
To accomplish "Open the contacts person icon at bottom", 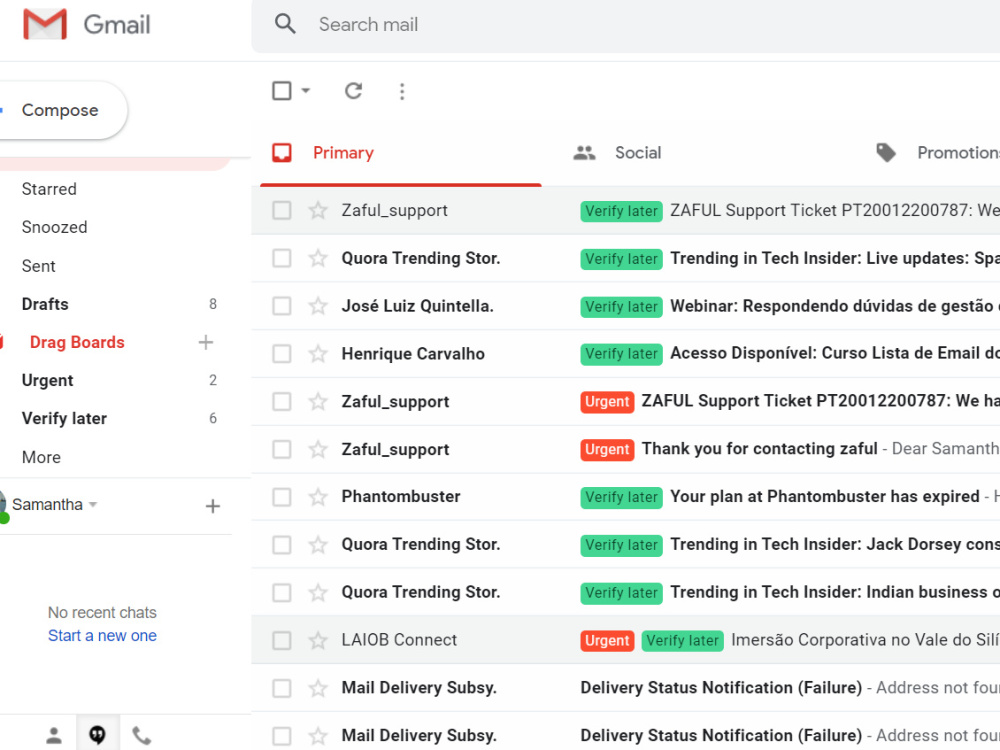I will [54, 735].
